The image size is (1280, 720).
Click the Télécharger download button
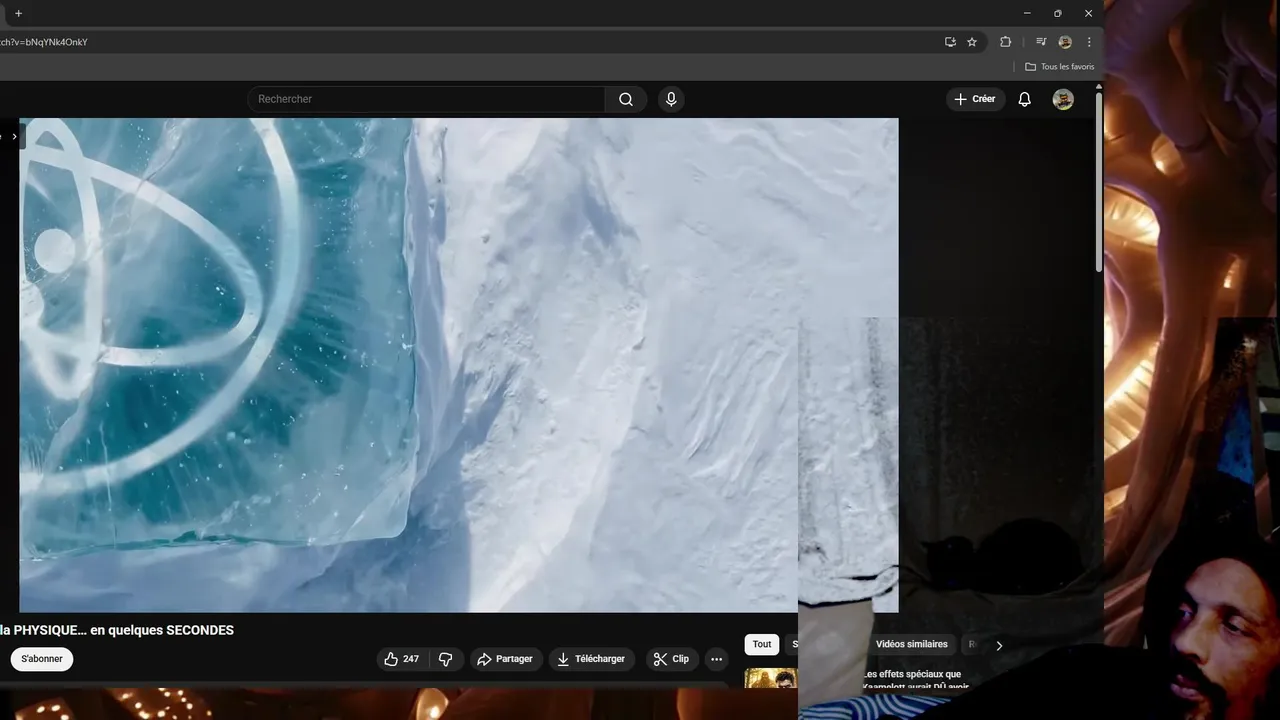coord(591,659)
